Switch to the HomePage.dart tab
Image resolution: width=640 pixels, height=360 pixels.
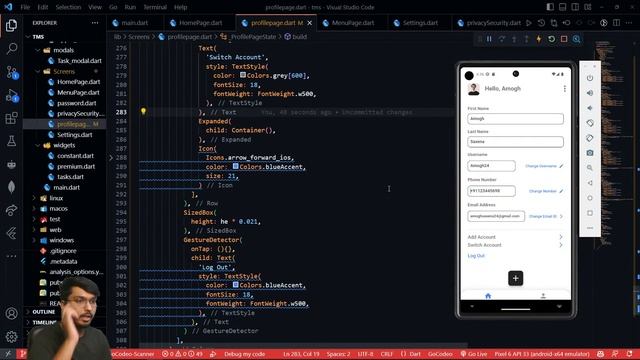pos(201,23)
